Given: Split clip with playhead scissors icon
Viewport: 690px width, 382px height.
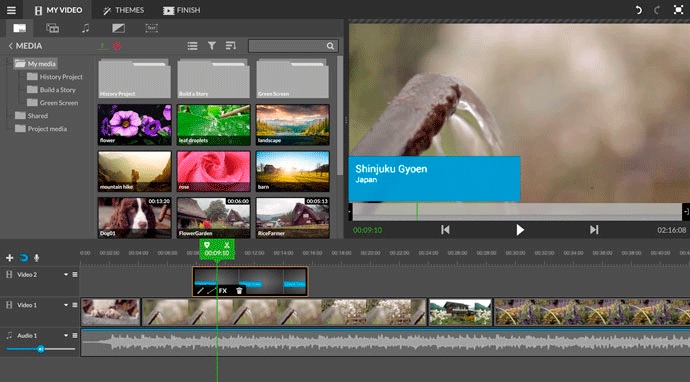Looking at the screenshot, I should point(227,245).
